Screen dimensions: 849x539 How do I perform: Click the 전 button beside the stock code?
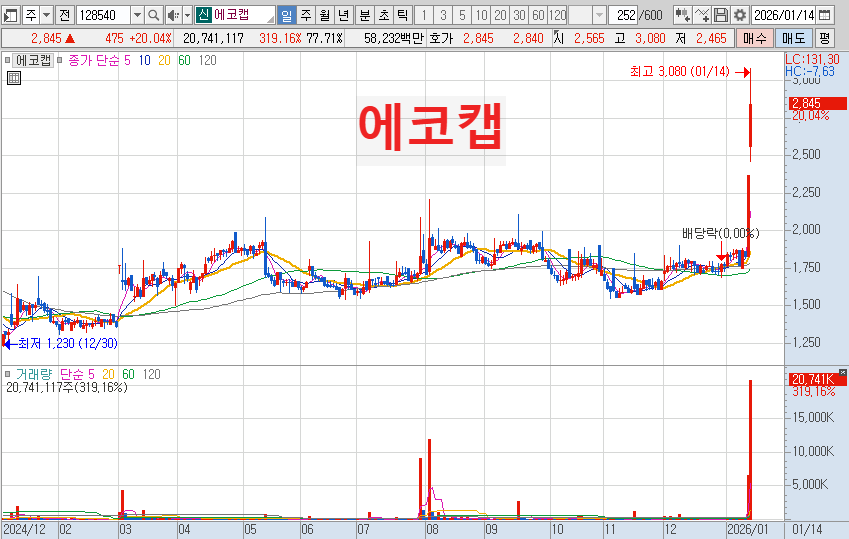pos(64,15)
